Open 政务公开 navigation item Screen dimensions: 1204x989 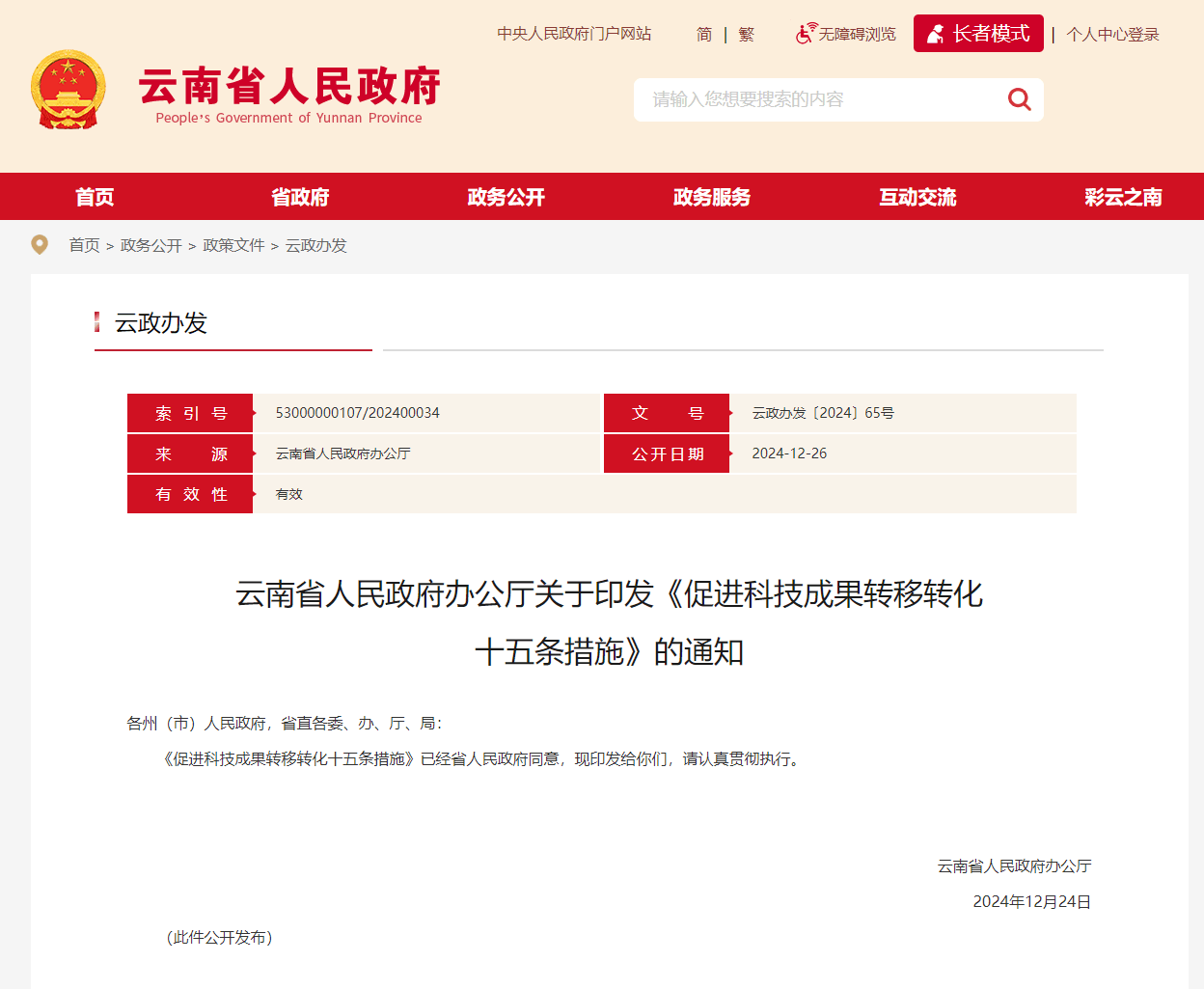tap(506, 197)
